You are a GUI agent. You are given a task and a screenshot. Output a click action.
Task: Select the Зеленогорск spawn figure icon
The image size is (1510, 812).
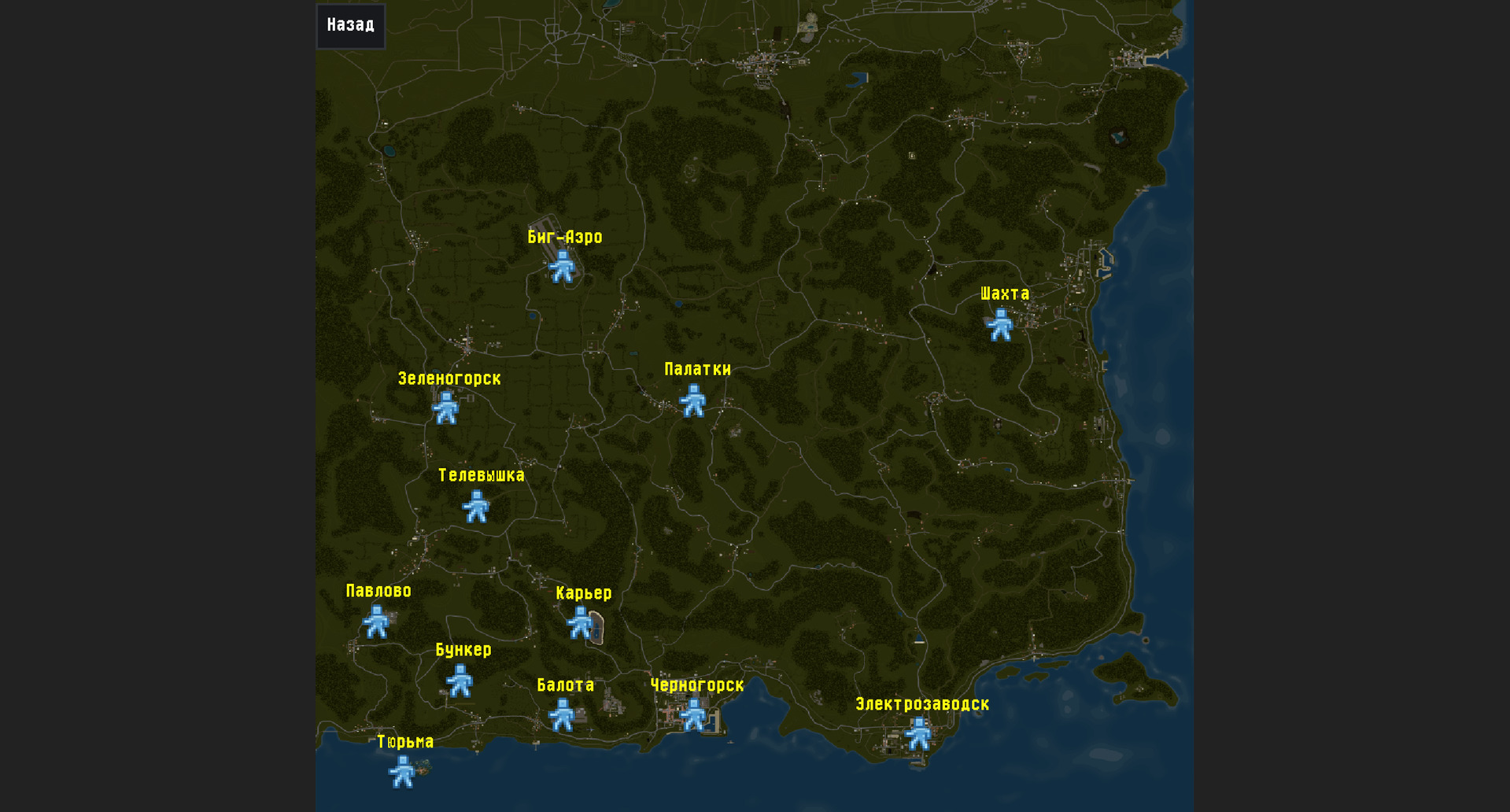tap(445, 408)
